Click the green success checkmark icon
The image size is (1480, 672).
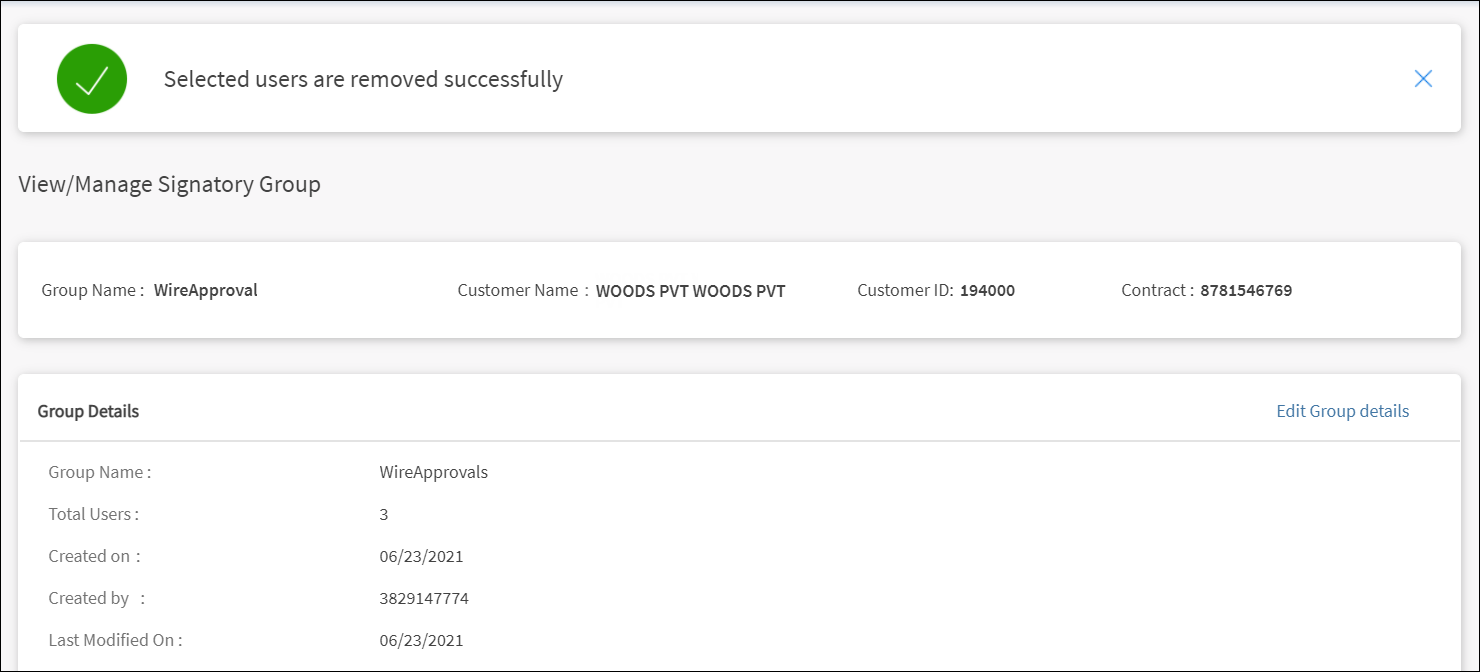(x=92, y=79)
